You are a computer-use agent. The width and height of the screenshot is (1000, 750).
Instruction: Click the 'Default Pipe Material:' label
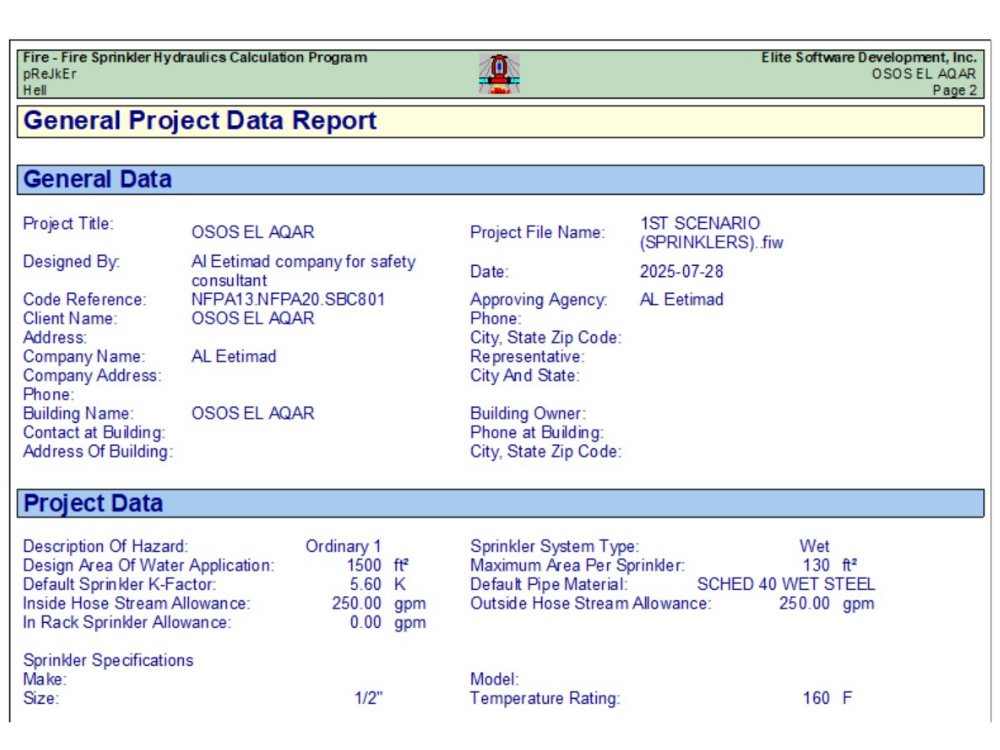point(549,584)
